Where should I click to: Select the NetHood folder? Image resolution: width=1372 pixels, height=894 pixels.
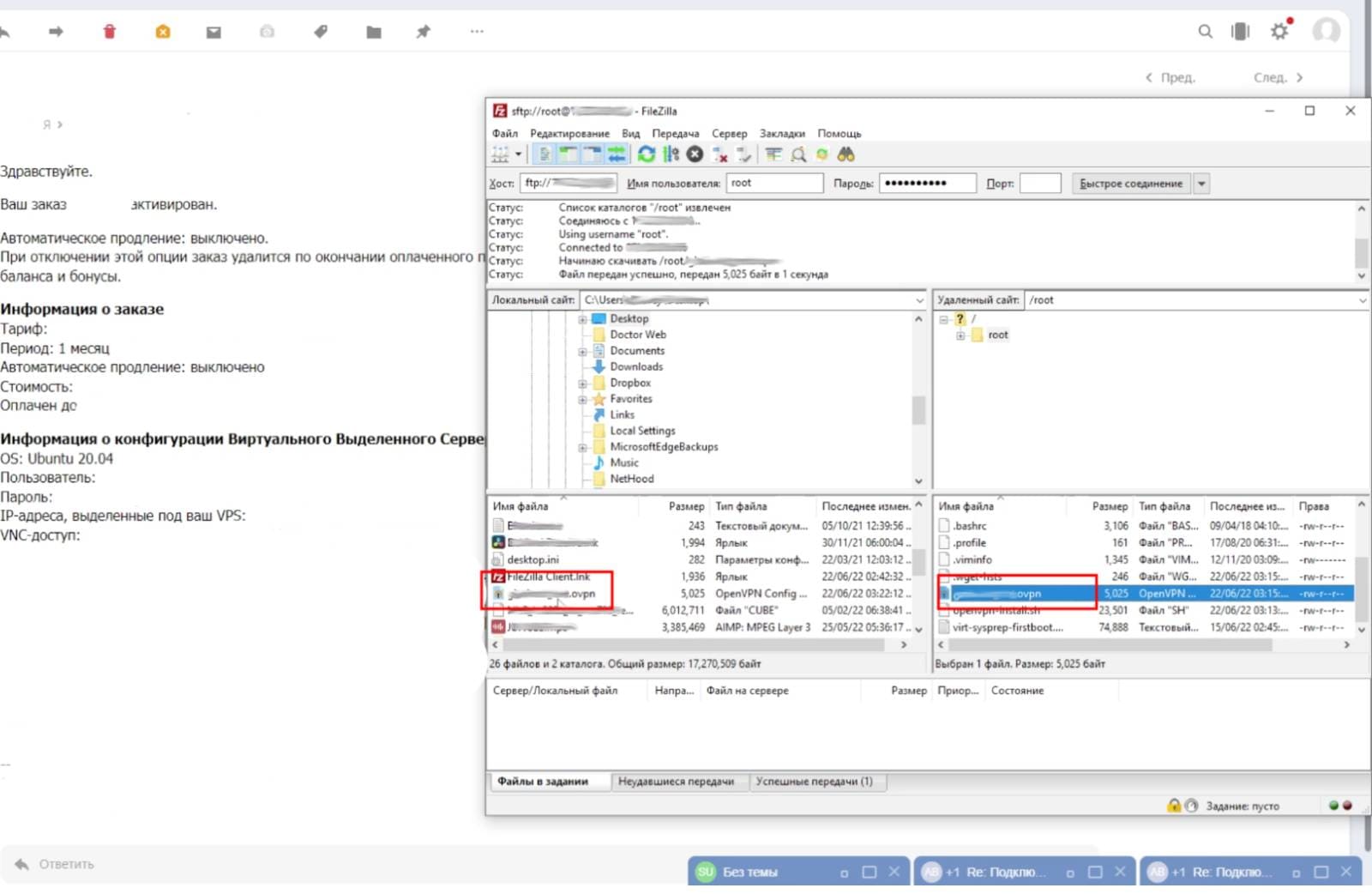click(632, 479)
